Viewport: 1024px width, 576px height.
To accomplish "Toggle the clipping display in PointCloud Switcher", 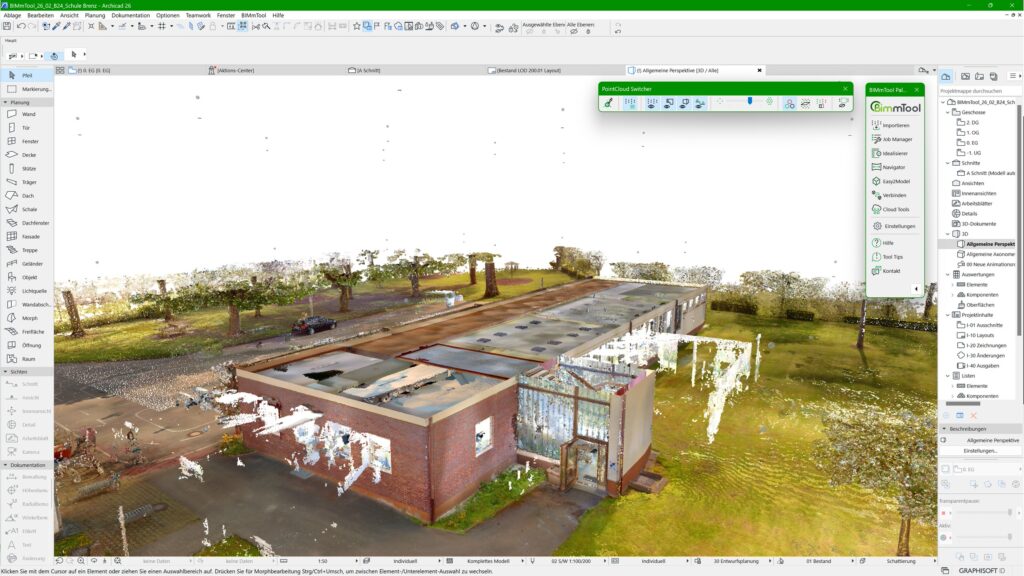I will [670, 104].
